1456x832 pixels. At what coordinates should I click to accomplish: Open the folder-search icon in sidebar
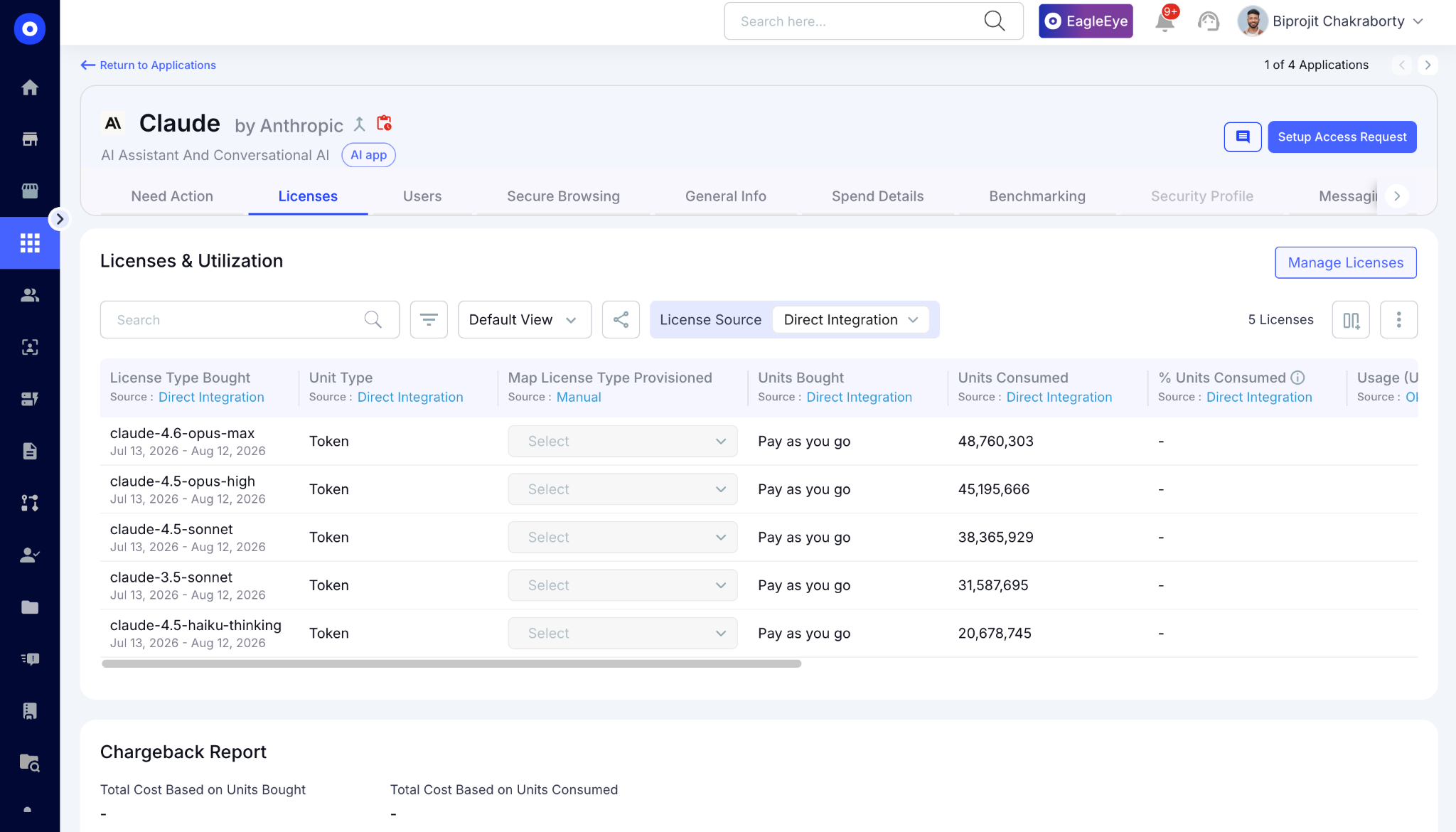click(x=30, y=762)
